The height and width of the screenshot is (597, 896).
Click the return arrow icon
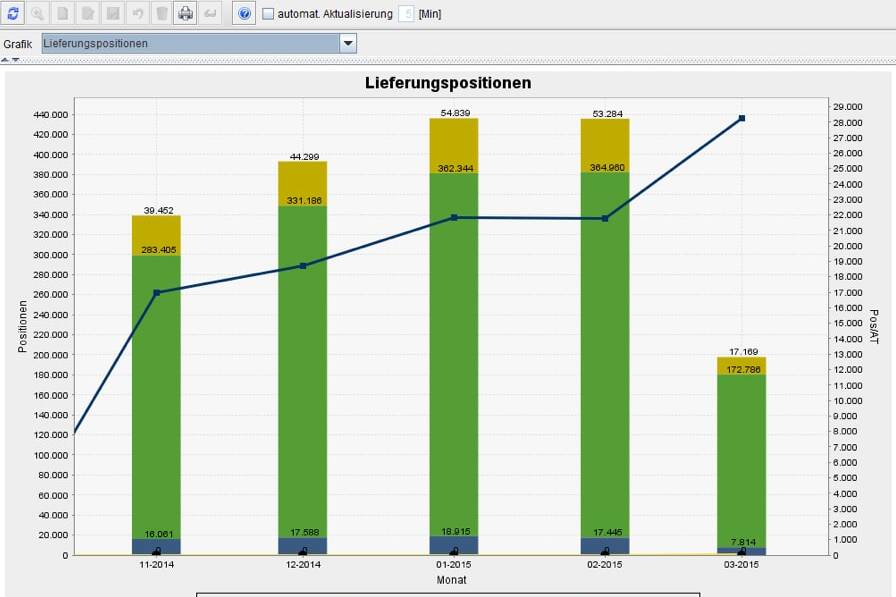tap(210, 14)
